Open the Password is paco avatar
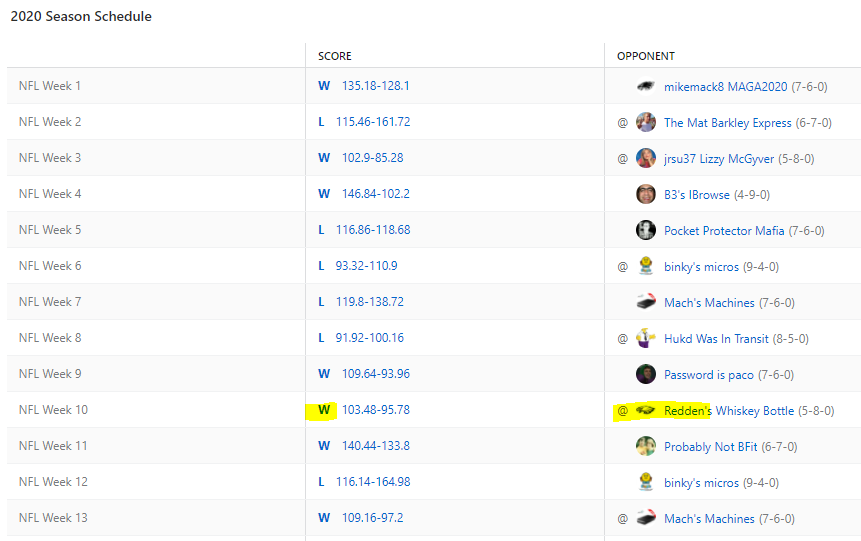Image resolution: width=861 pixels, height=541 pixels. pyautogui.click(x=646, y=374)
